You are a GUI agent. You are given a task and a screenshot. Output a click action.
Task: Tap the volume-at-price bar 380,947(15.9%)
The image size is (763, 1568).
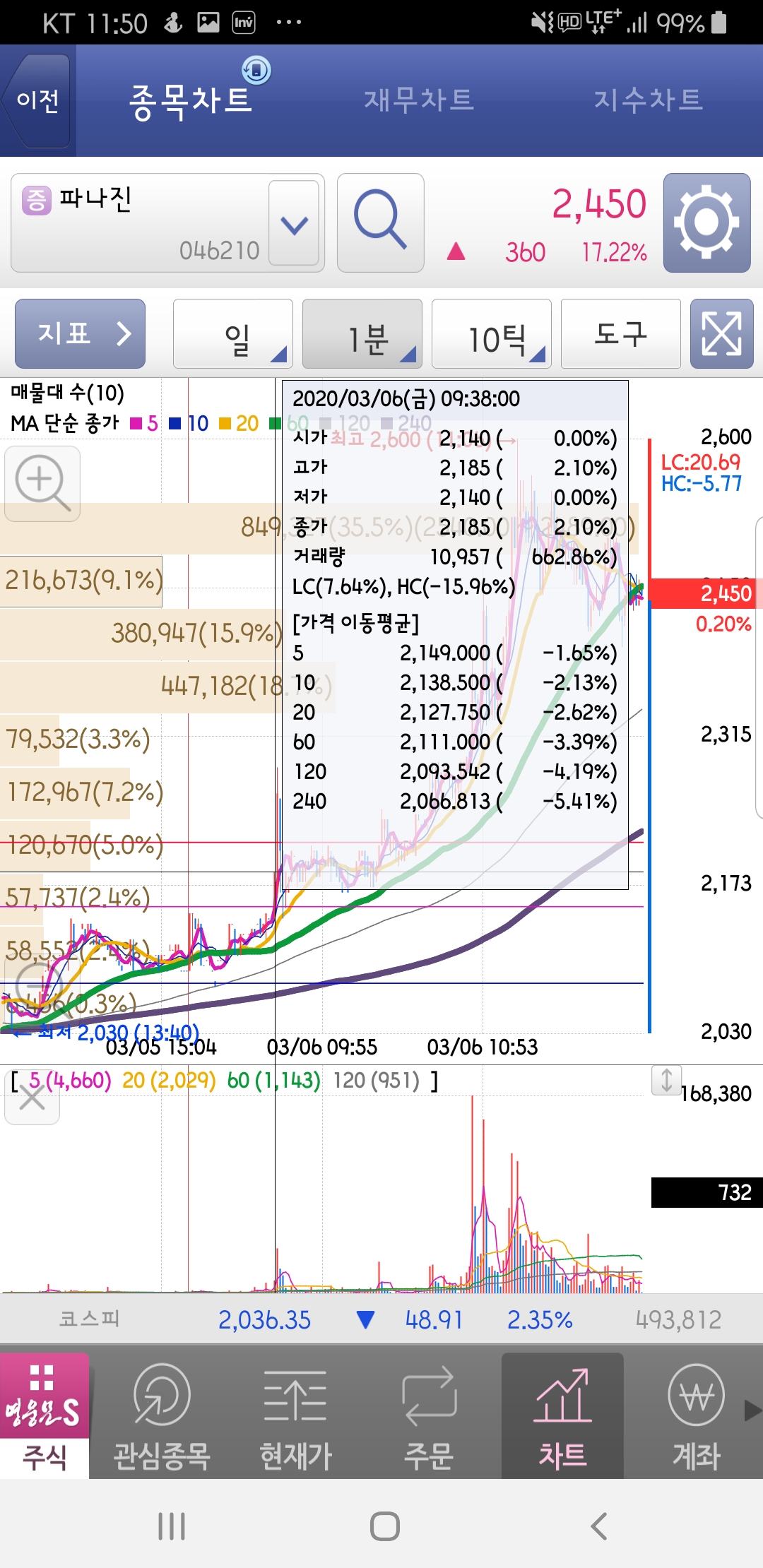point(141,634)
